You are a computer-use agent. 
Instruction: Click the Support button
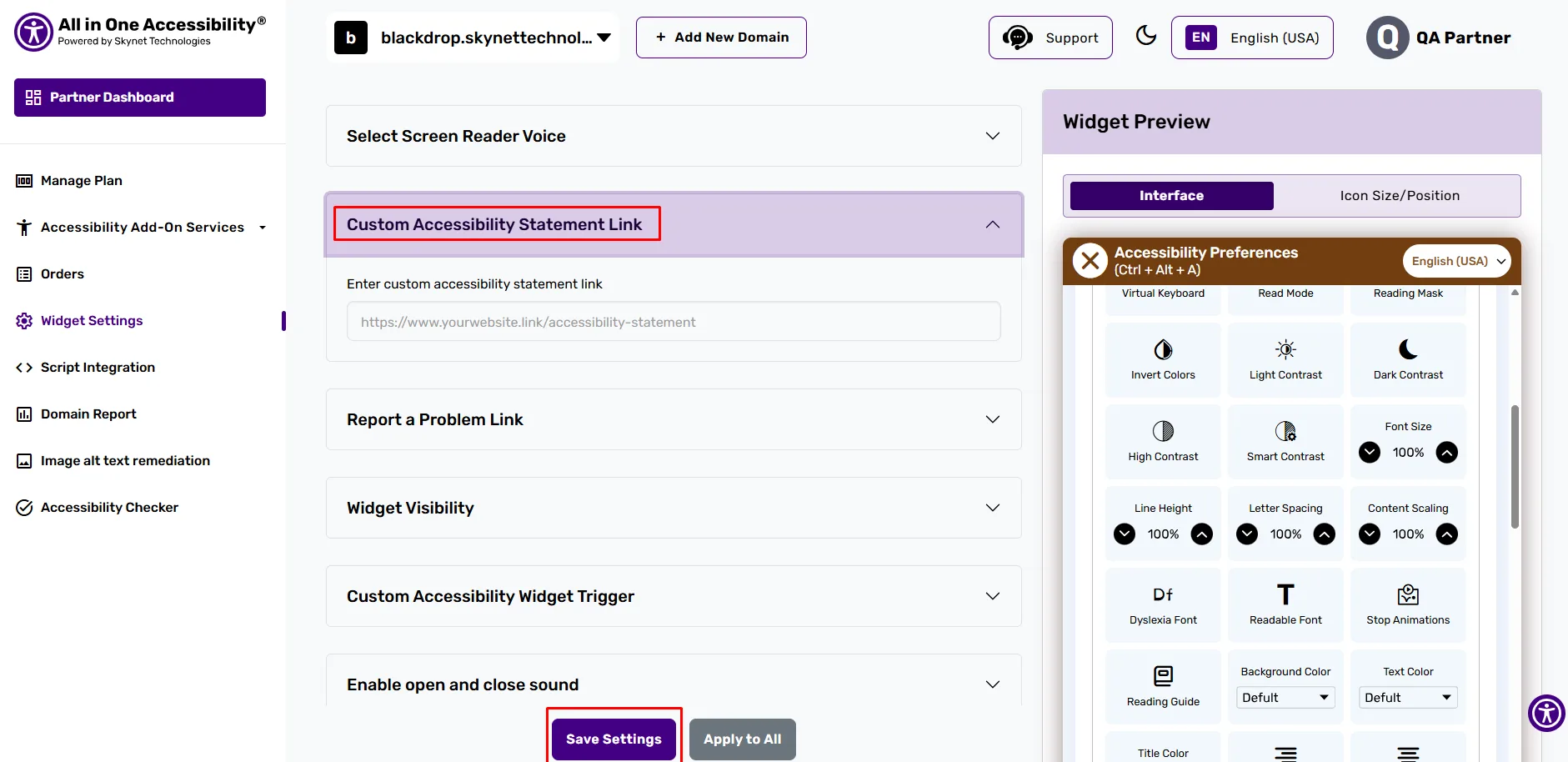pyautogui.click(x=1050, y=38)
